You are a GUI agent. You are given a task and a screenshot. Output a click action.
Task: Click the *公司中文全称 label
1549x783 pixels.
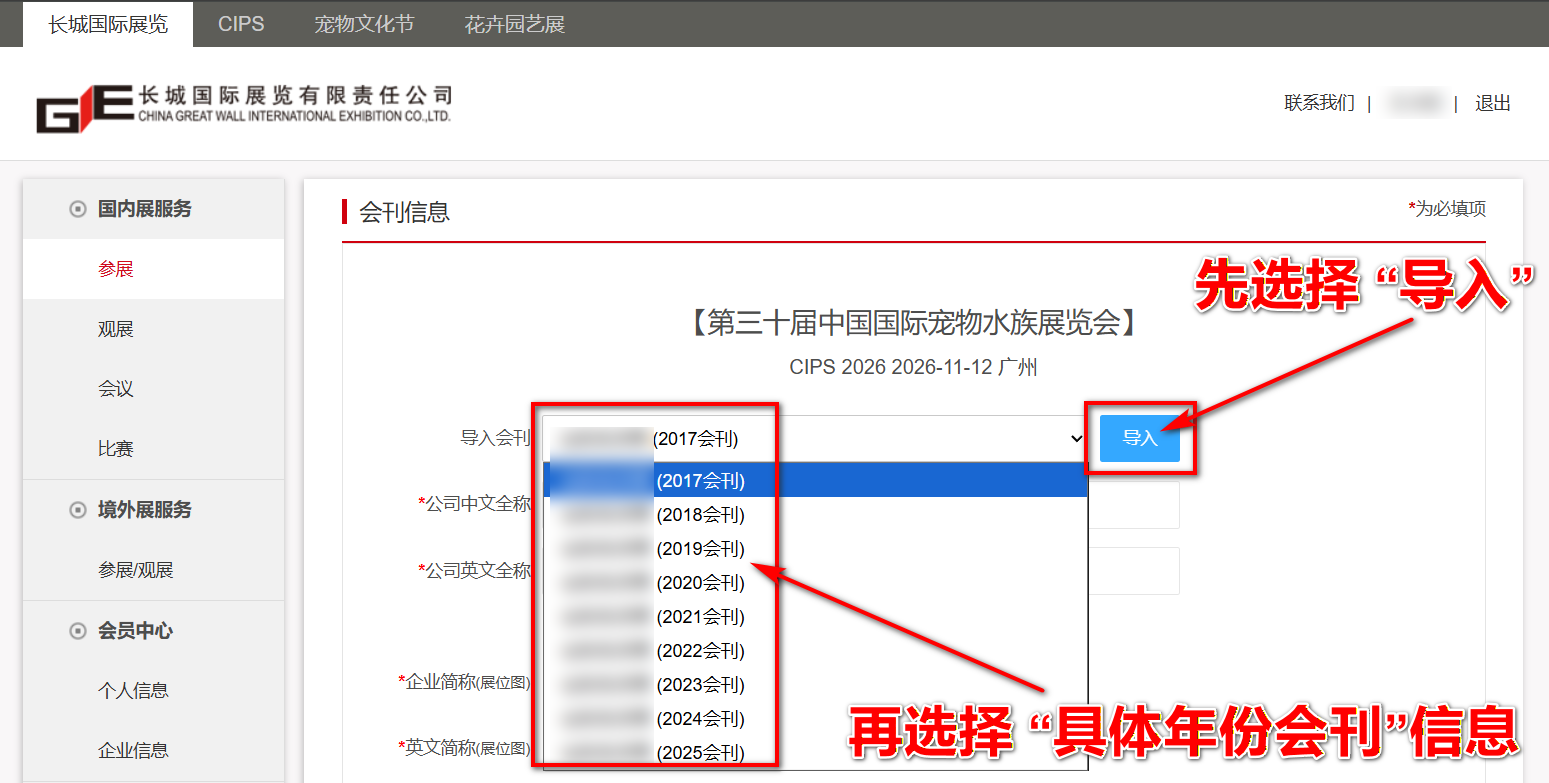[474, 504]
